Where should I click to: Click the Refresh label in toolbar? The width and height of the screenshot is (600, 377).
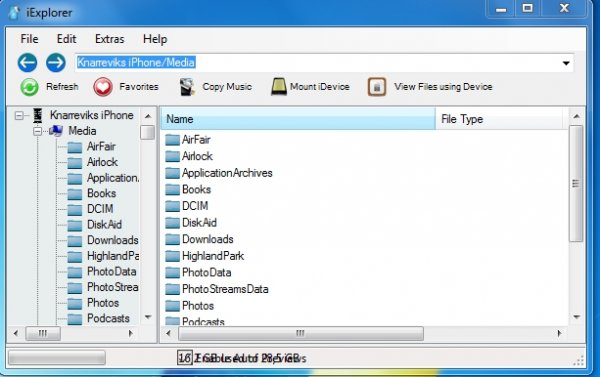62,87
